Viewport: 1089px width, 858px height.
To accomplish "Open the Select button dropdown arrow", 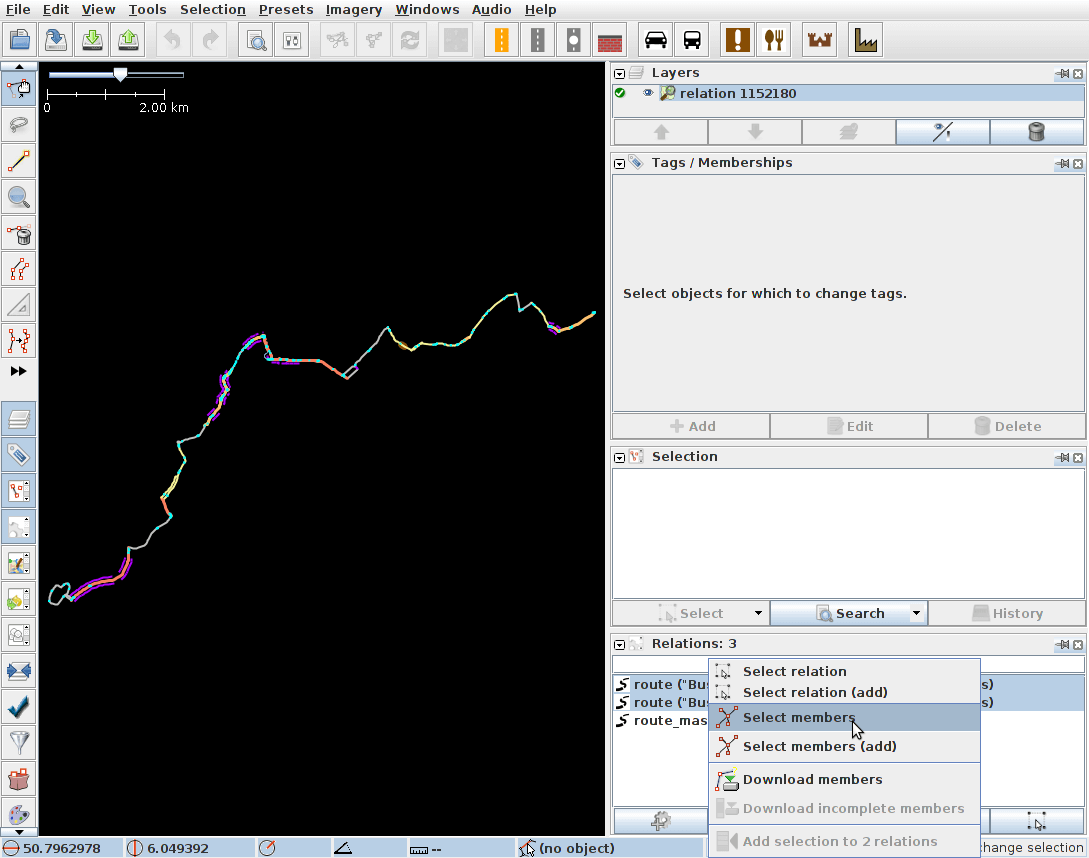I will coord(758,613).
